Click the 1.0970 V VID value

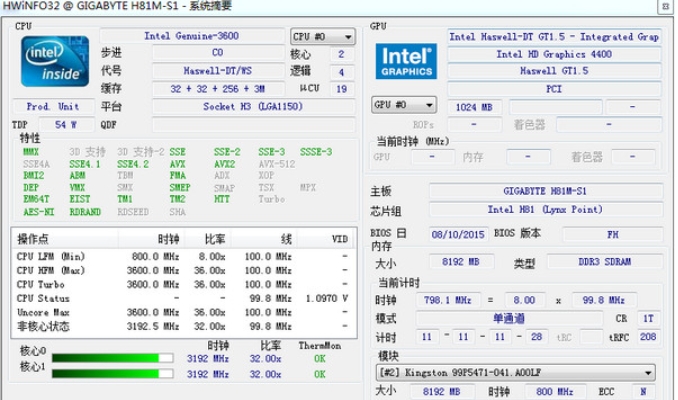pyautogui.click(x=327, y=298)
